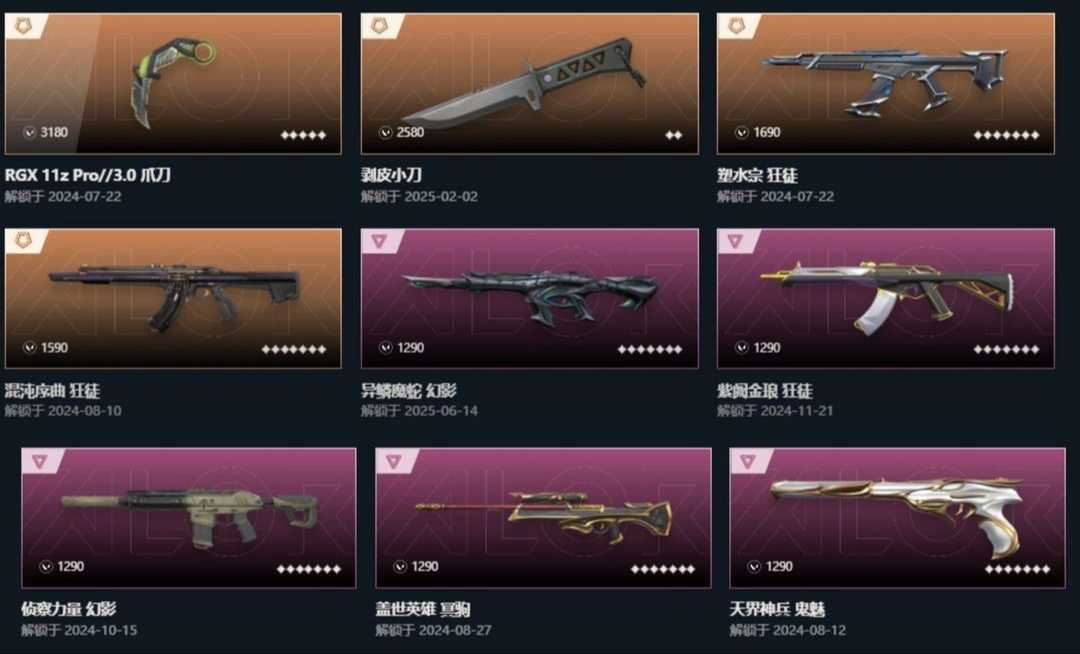Click the VP icon beside 1290 on 盖世英雄 card
This screenshot has width=1080, height=654.
click(x=400, y=567)
